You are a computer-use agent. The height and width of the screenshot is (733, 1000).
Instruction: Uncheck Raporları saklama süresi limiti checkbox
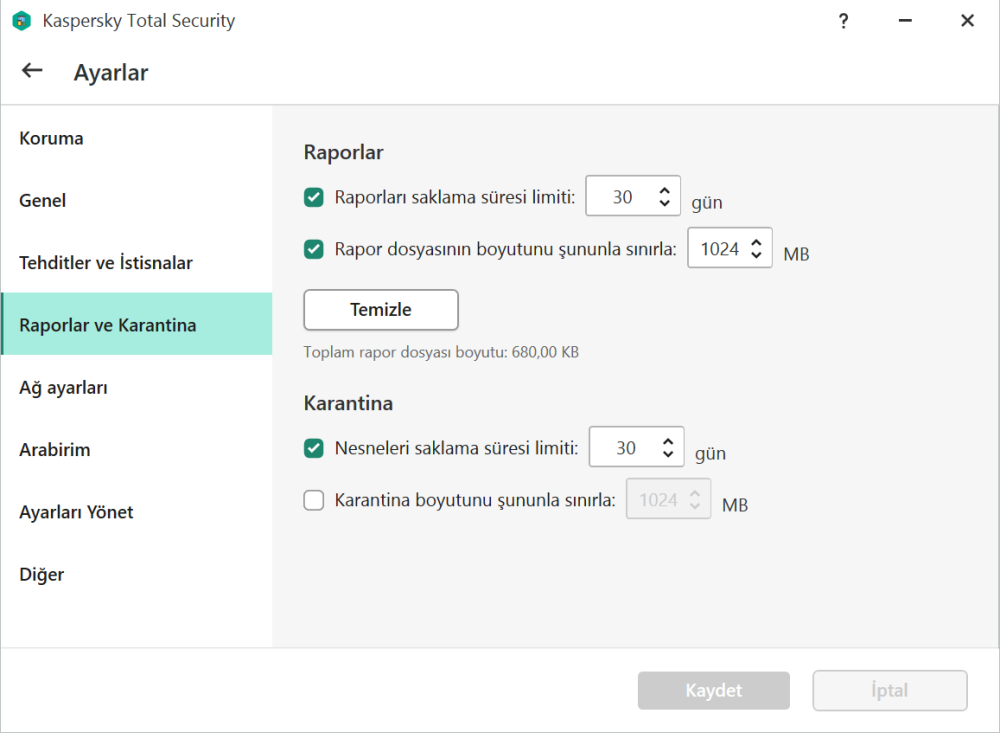tap(314, 197)
